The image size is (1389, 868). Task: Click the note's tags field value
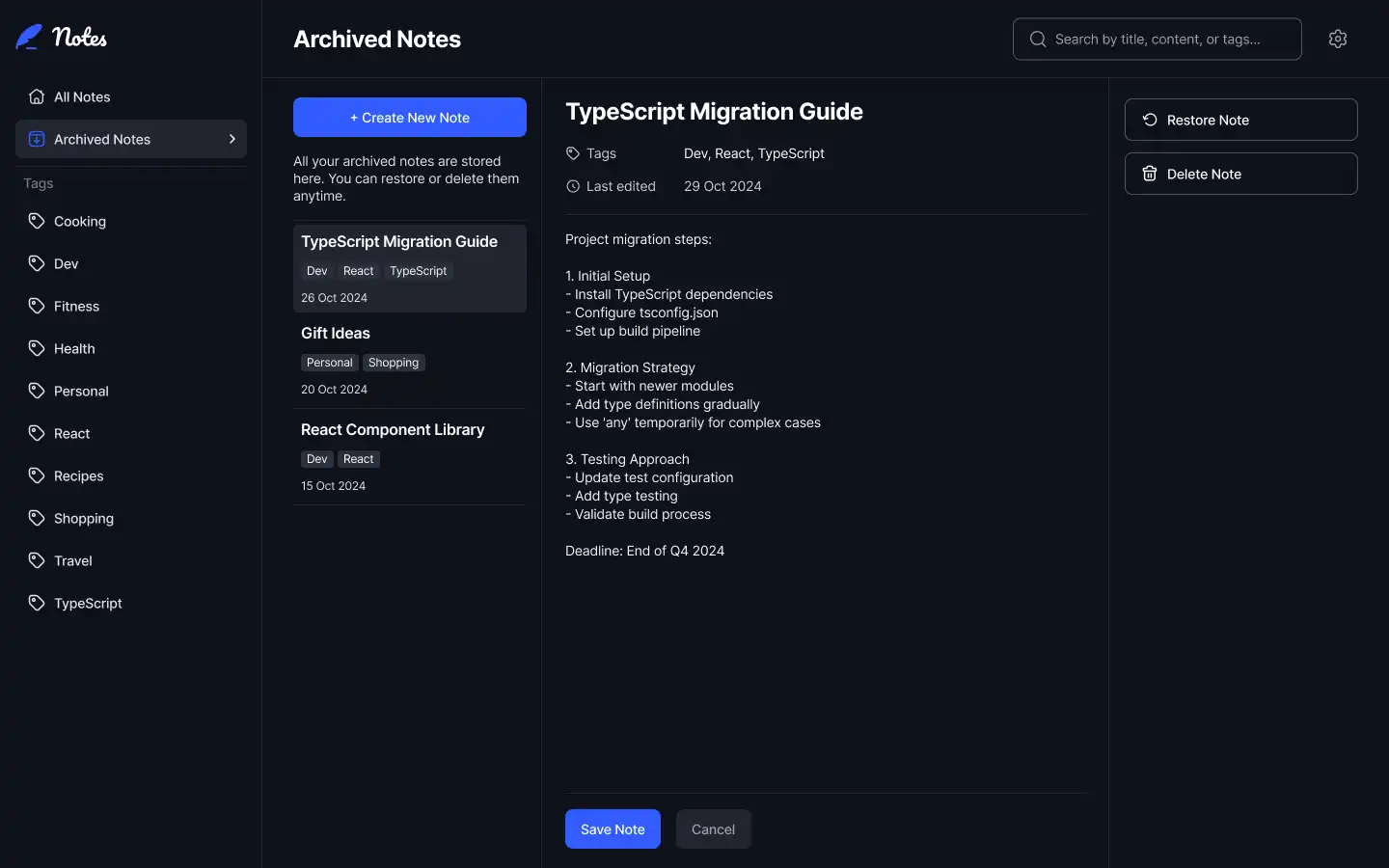754,153
